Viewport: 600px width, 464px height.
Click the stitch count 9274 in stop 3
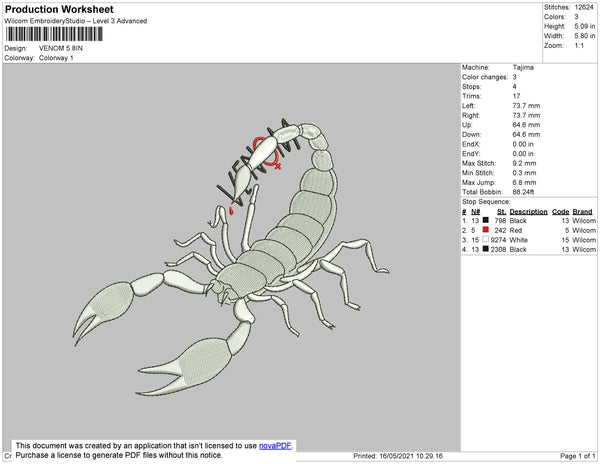pyautogui.click(x=498, y=240)
